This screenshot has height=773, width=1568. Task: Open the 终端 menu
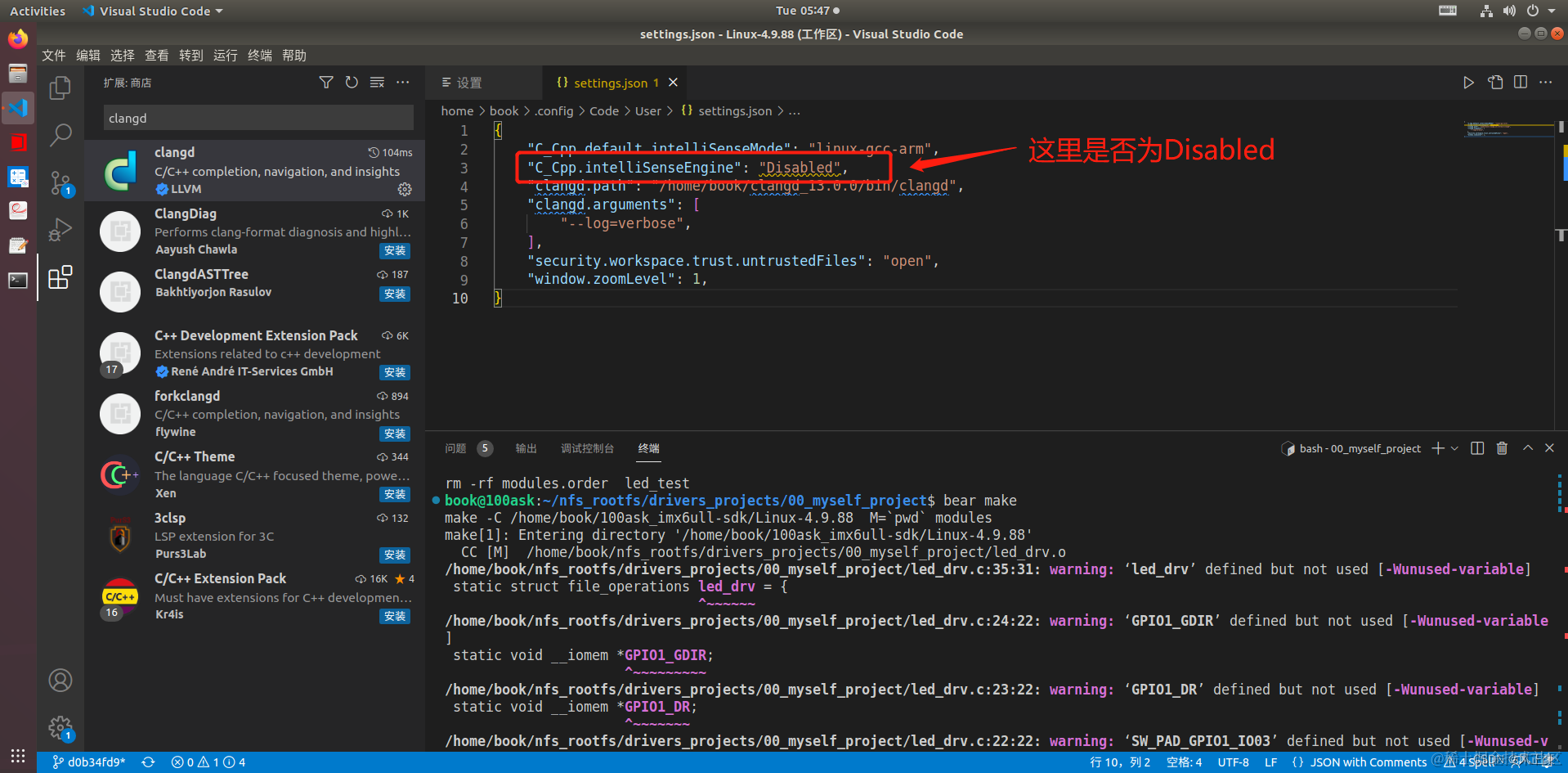click(260, 56)
